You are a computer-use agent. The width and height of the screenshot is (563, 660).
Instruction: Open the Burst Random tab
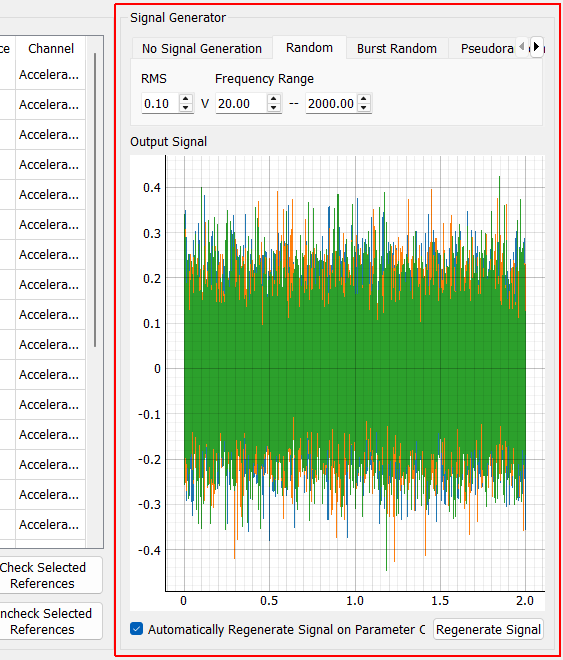pos(397,49)
